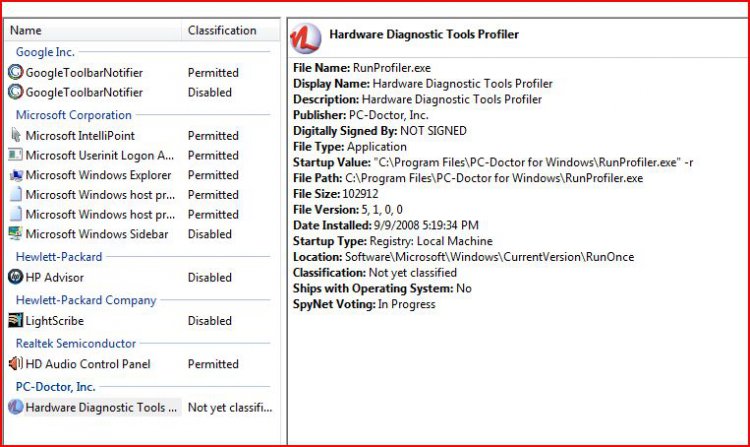Viewport: 750px width, 447px height.
Task: Click the first GoogleToolbarNotifier icon (Permitted row)
Action: 15,72
